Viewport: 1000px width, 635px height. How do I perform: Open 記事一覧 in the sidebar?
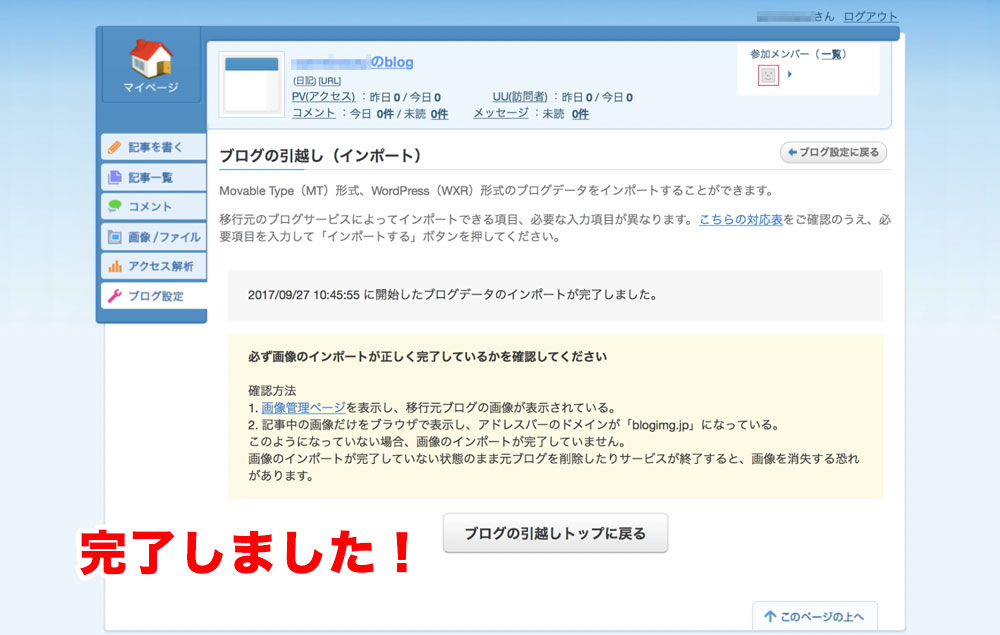click(153, 177)
